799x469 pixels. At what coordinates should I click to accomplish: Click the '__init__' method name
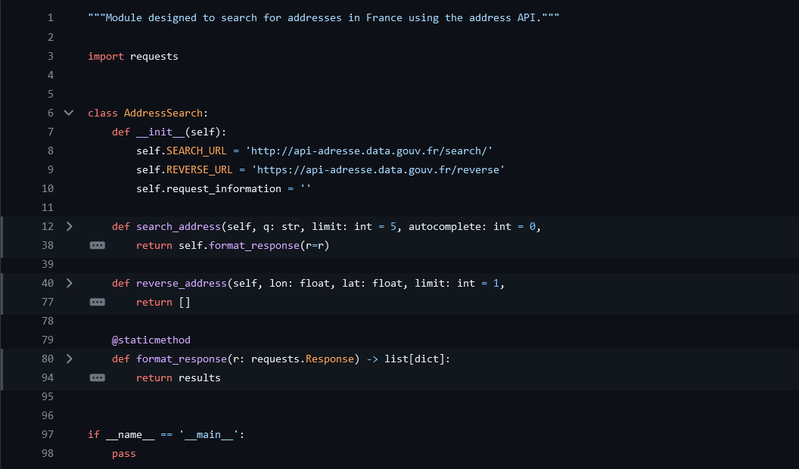click(160, 132)
